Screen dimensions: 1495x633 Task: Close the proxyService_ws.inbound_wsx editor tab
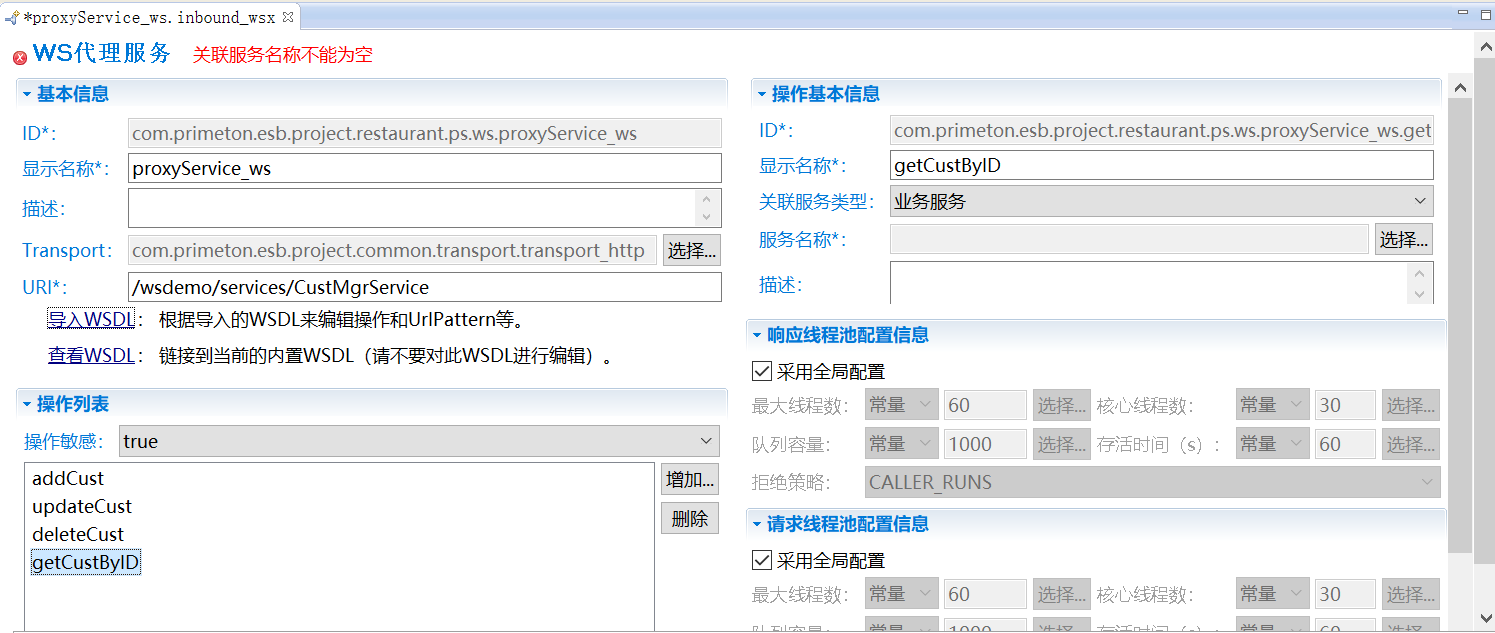[288, 17]
